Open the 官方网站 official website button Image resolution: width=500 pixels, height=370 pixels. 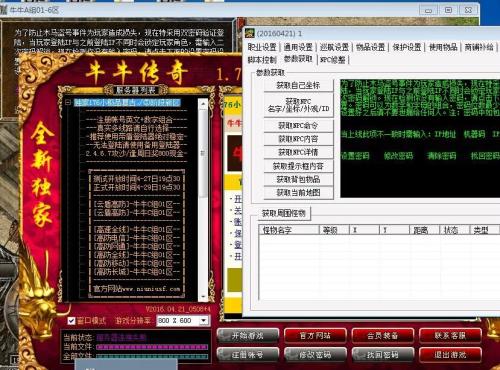tap(315, 335)
